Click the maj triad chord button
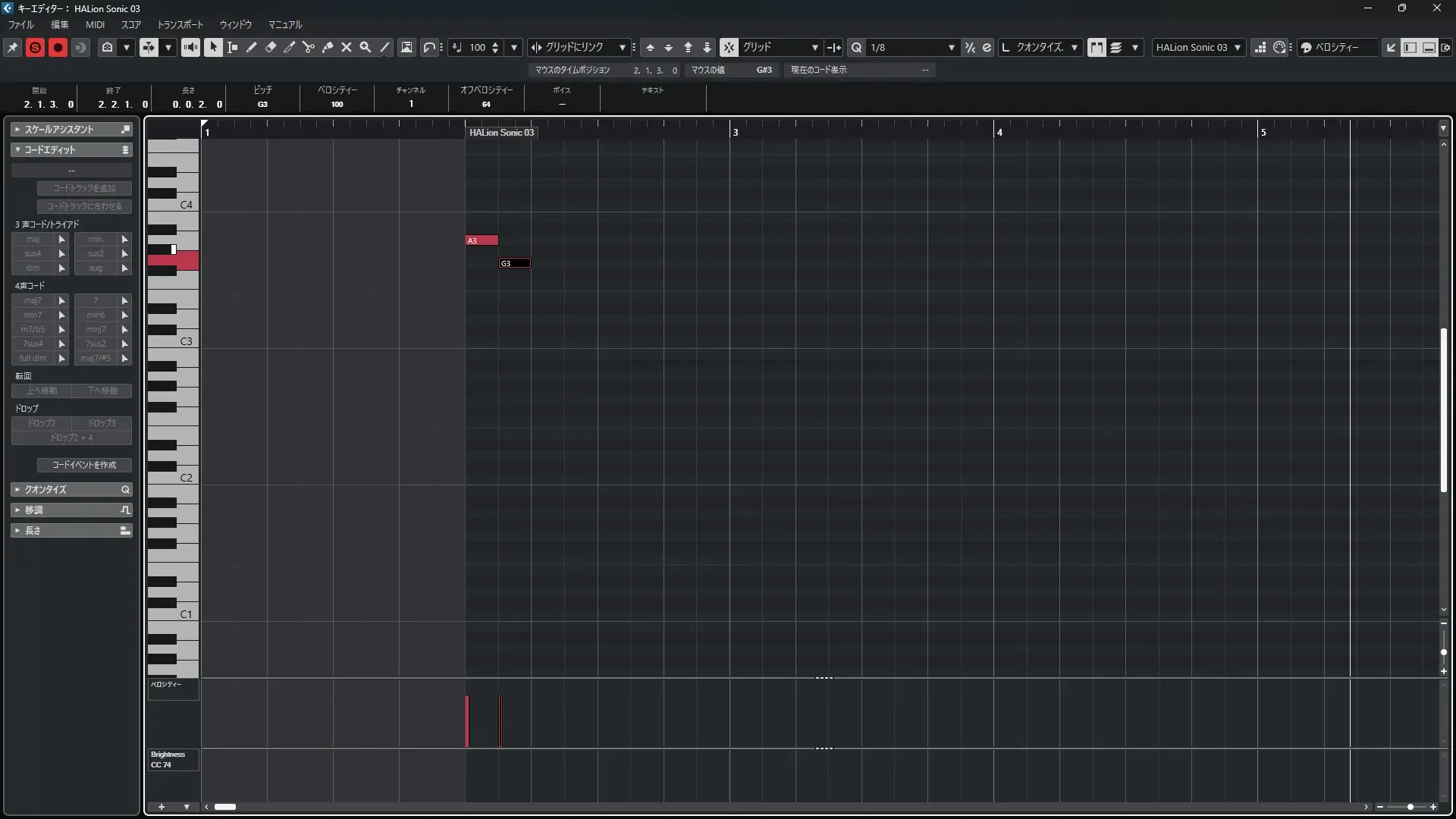Screen dimensions: 1456x819 pos(33,240)
